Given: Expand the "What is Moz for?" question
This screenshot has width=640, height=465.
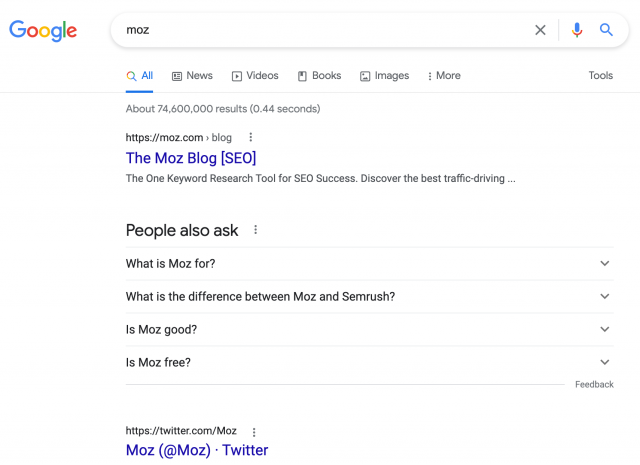Looking at the screenshot, I should click(369, 264).
